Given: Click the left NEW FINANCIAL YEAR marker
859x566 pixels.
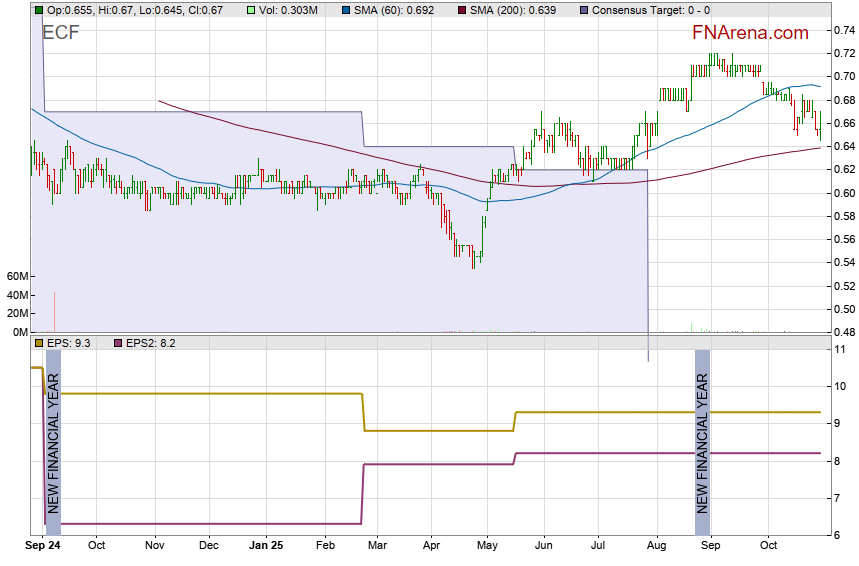Looking at the screenshot, I should [x=54, y=442].
